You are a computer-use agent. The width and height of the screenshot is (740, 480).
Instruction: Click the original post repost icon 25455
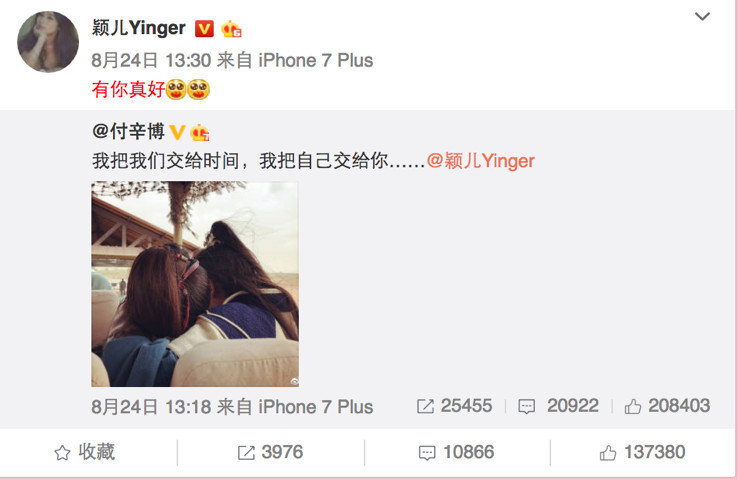tap(454, 406)
